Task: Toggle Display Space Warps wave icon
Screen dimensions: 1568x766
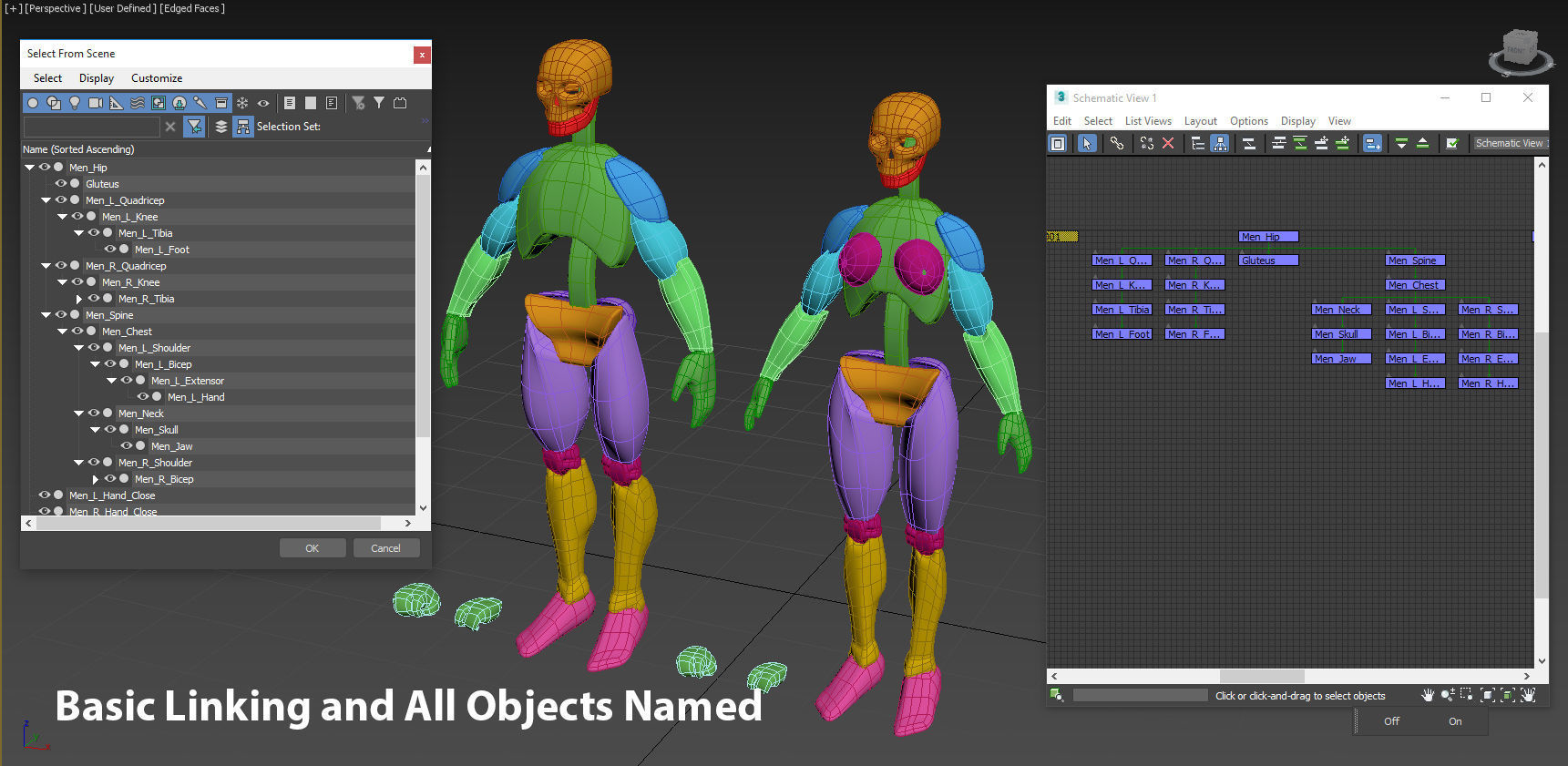Action: point(138,103)
